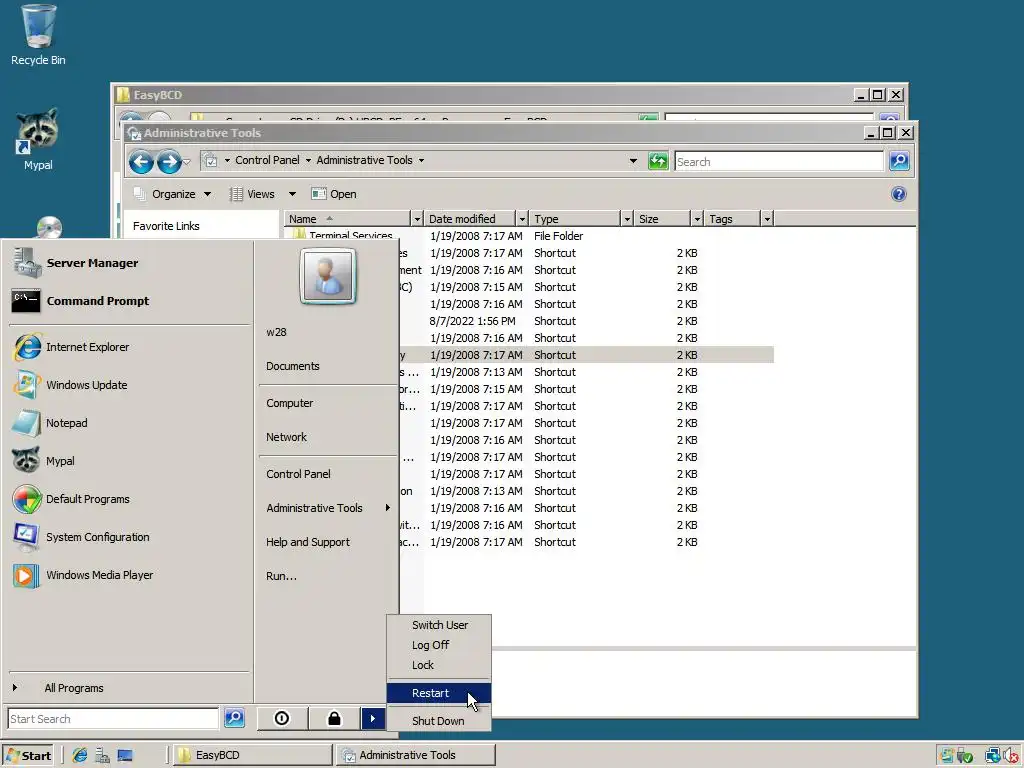Open the Type column filter dropdown
This screenshot has height=768, width=1024.
coord(627,219)
